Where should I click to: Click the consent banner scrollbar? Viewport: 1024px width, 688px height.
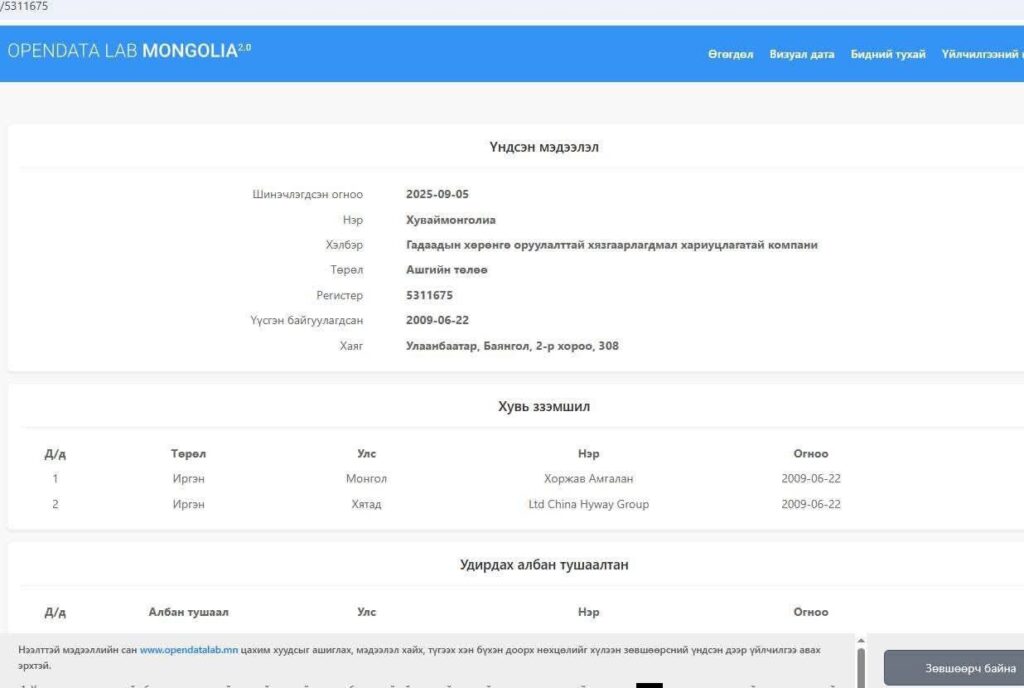click(x=861, y=667)
